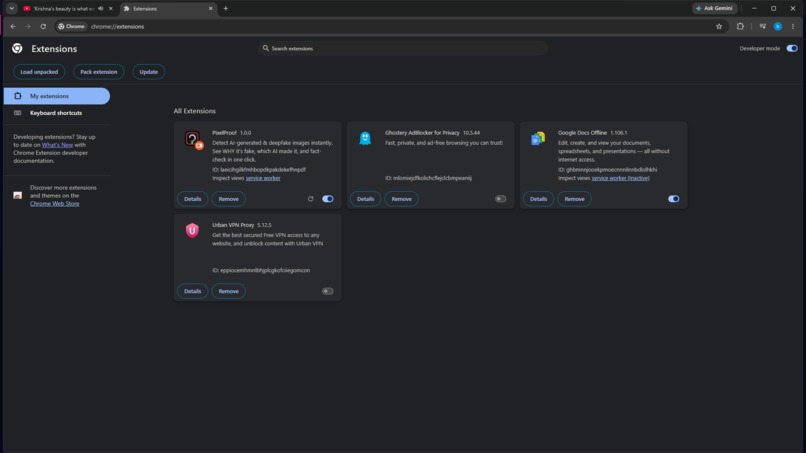Open Keyboard shortcuts in sidebar
Screen dimensions: 806x453
coord(57,113)
